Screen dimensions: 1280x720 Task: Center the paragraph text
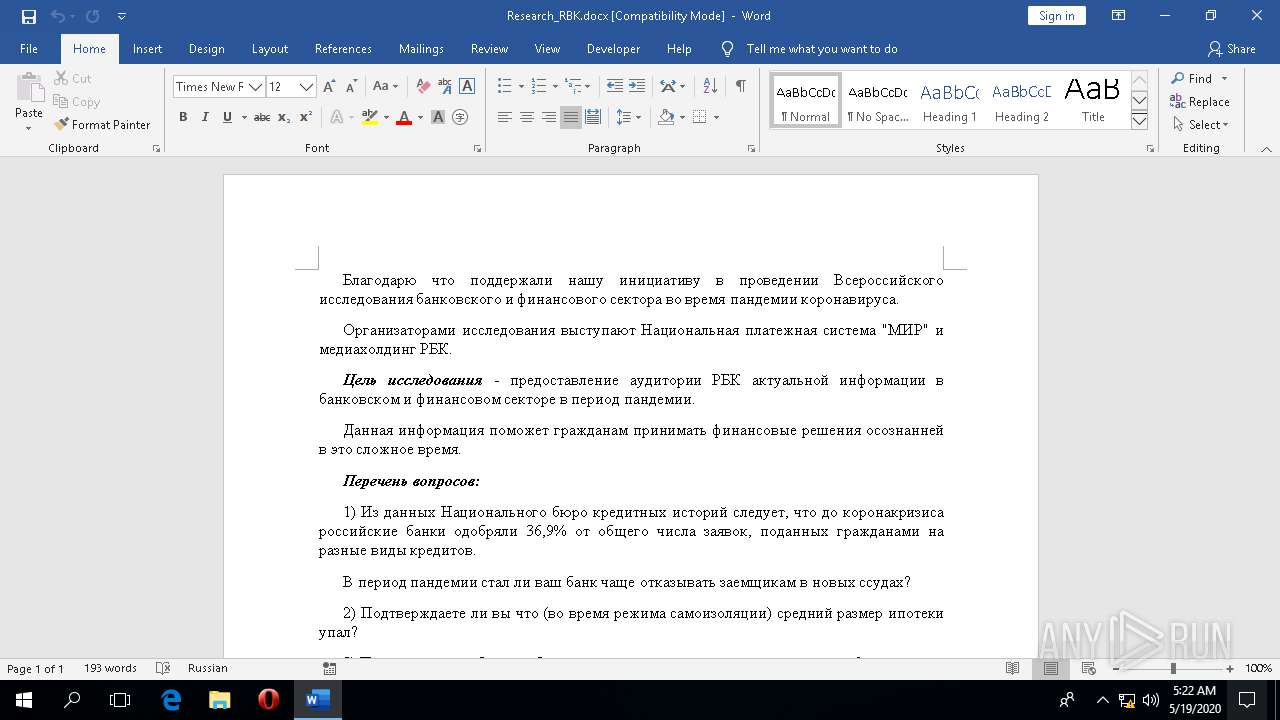tap(527, 117)
